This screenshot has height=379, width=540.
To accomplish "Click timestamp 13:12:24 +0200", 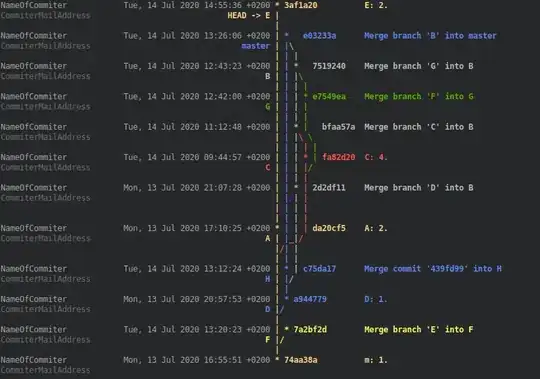I will tap(237, 269).
